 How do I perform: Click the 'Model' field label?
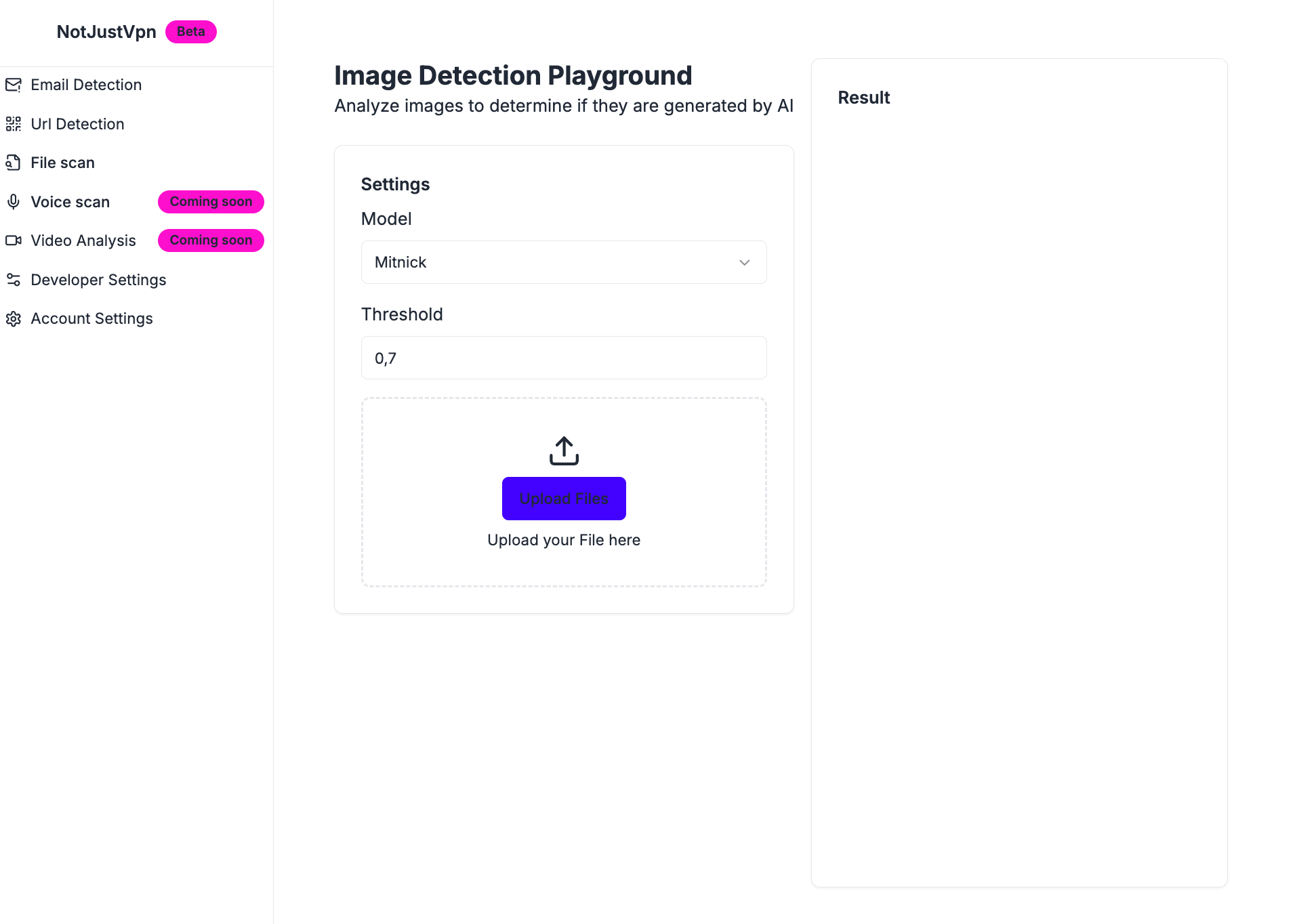tap(386, 219)
